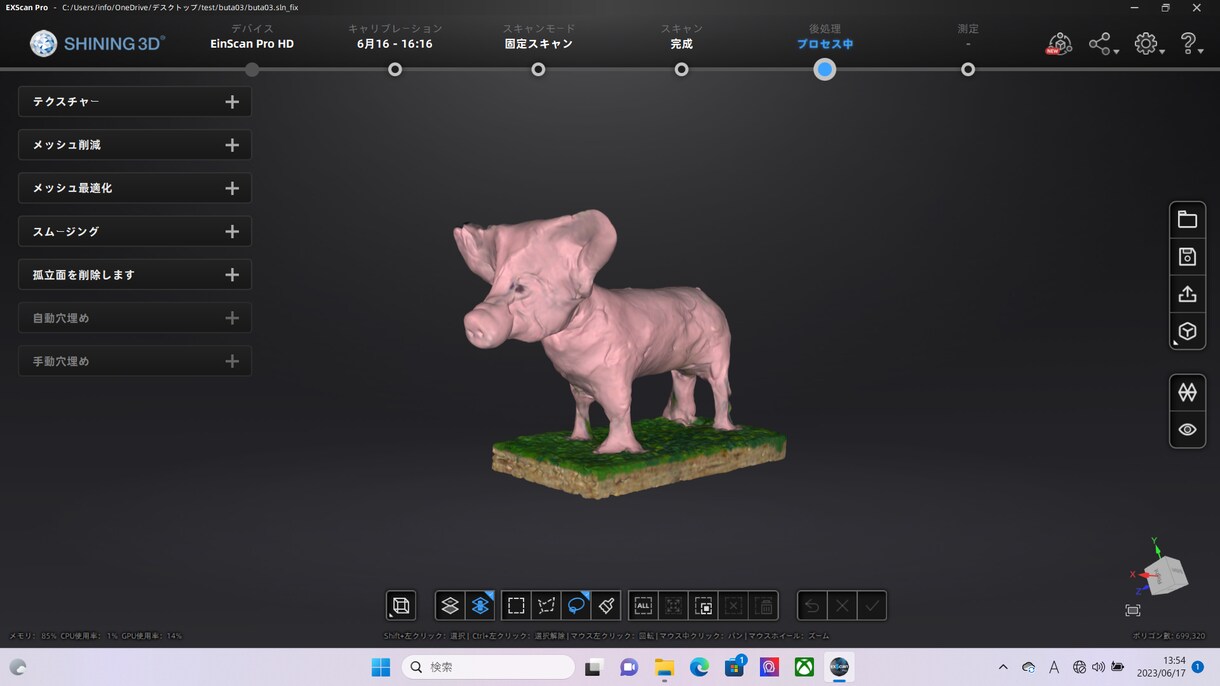Open the settings gear dropdown
This screenshot has height=686, width=1220.
coord(1148,44)
